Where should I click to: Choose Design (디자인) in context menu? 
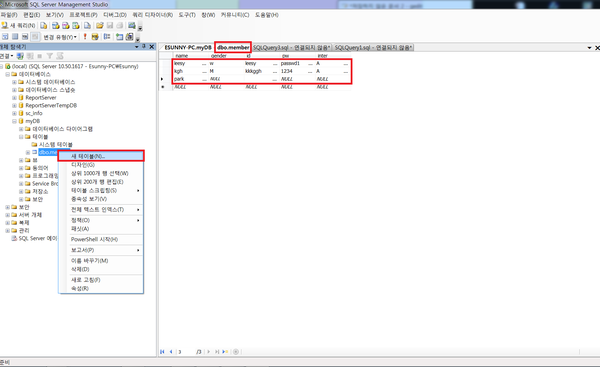101,165
